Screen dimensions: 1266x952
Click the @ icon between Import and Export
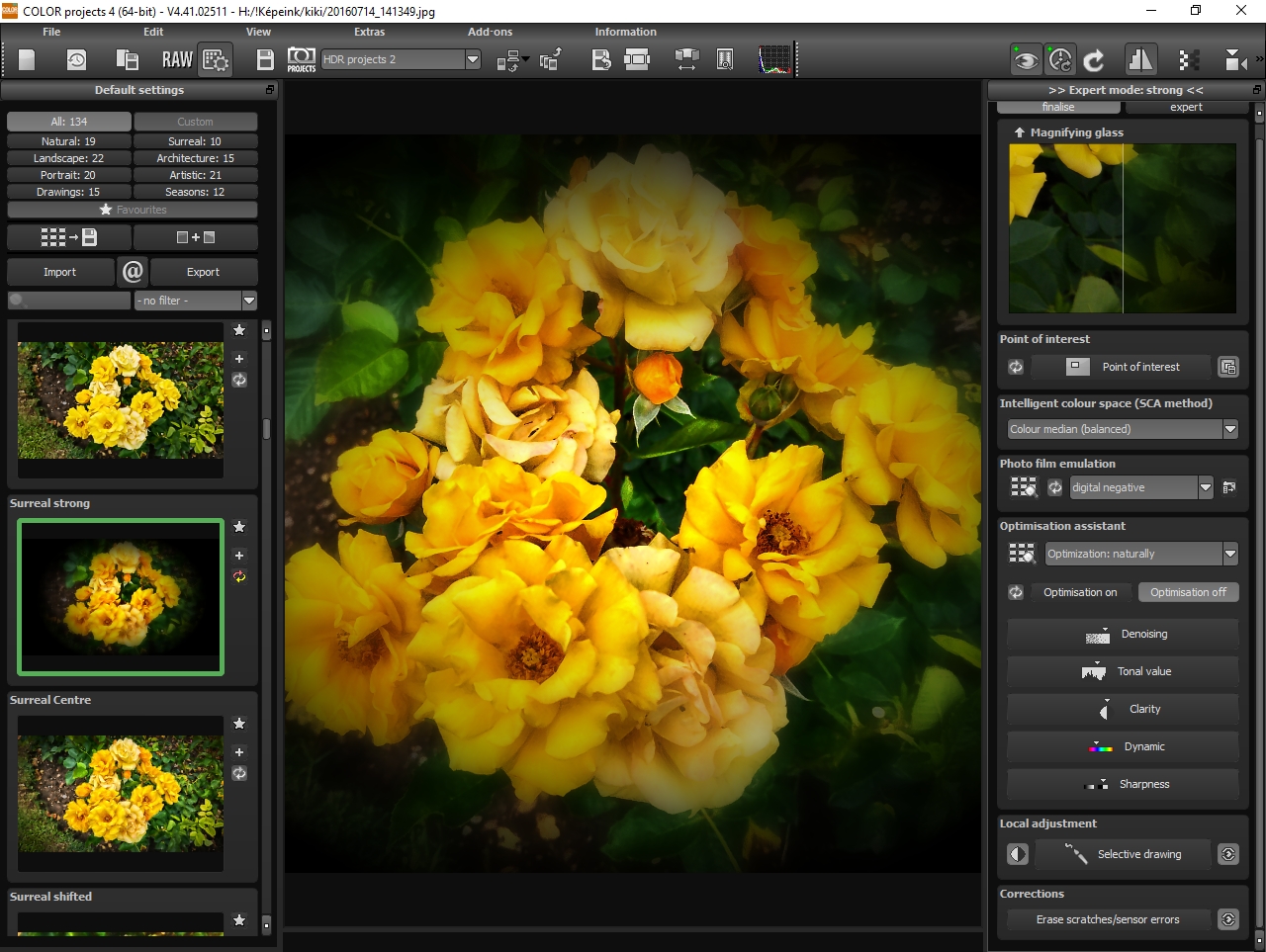(x=133, y=271)
